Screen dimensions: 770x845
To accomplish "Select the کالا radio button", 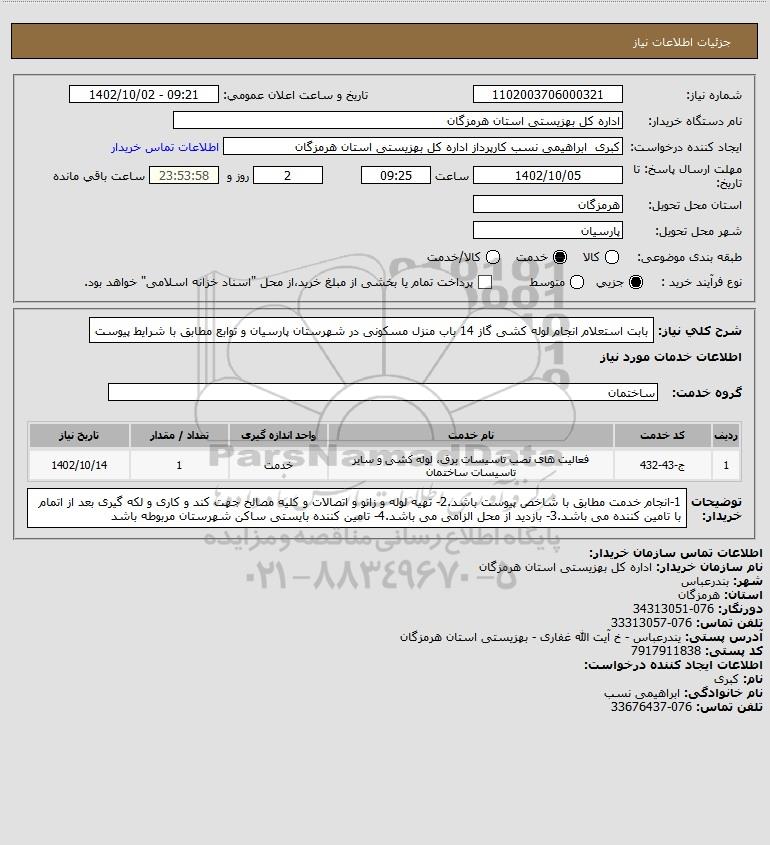I will point(612,258).
